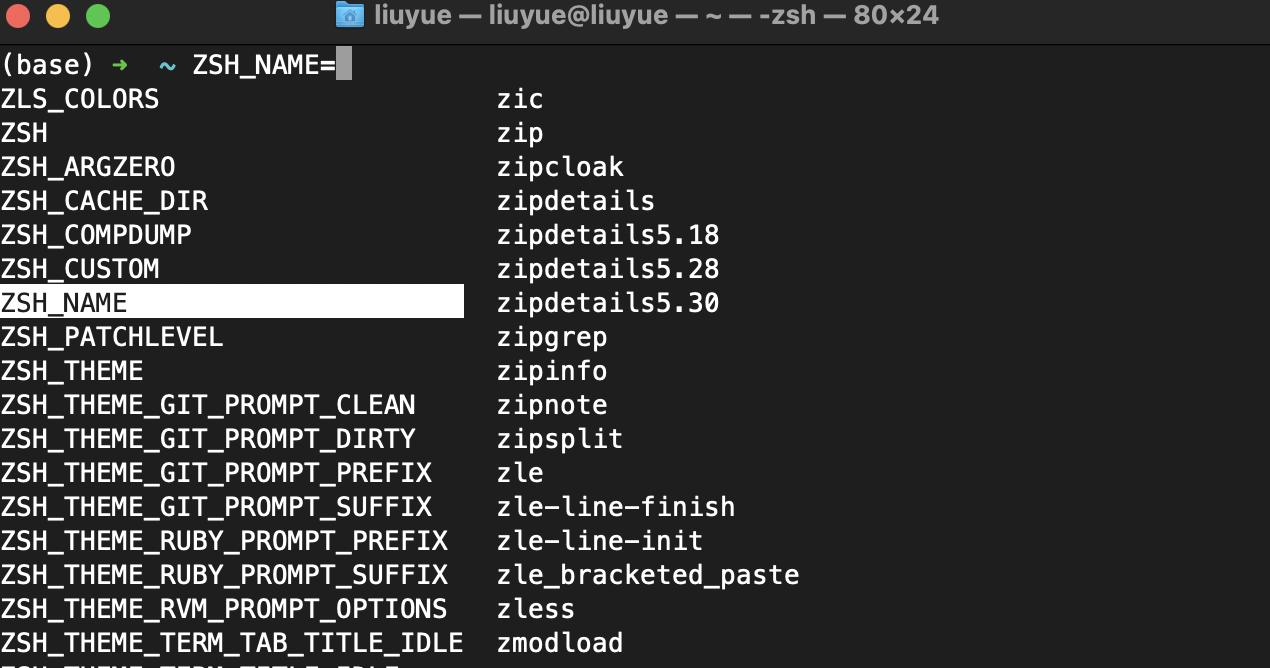
Task: Choose ZLS_COLORS from the completion list
Action: [80, 99]
